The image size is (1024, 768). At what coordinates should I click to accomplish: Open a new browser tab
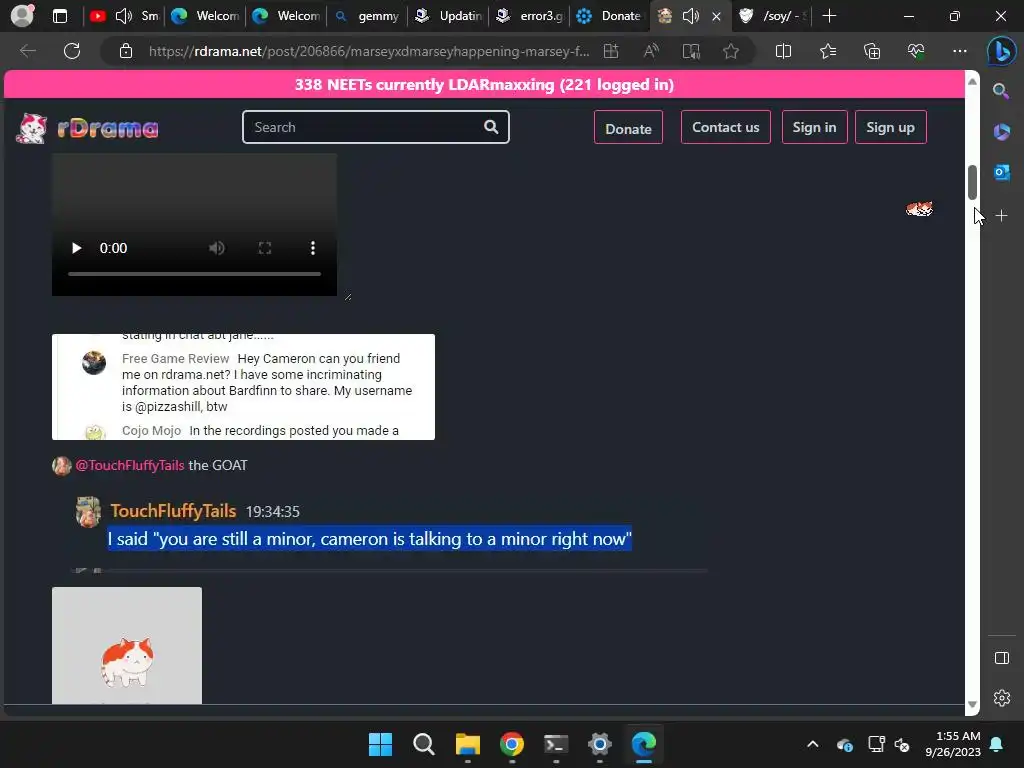[829, 16]
